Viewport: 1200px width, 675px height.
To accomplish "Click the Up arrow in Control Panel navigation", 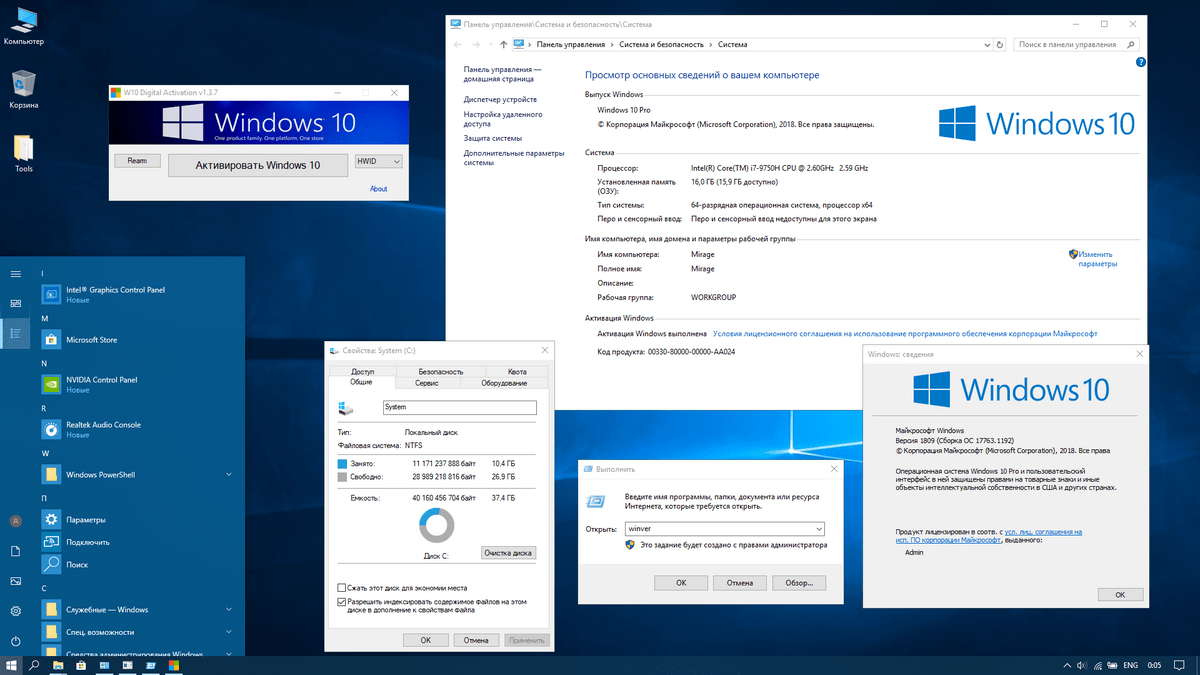I will 503,44.
